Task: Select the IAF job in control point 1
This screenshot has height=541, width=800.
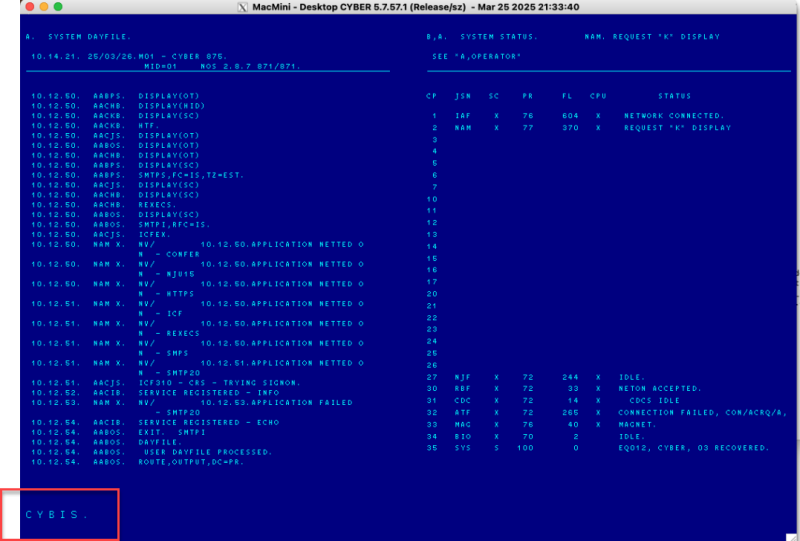Action: pyautogui.click(x=463, y=116)
